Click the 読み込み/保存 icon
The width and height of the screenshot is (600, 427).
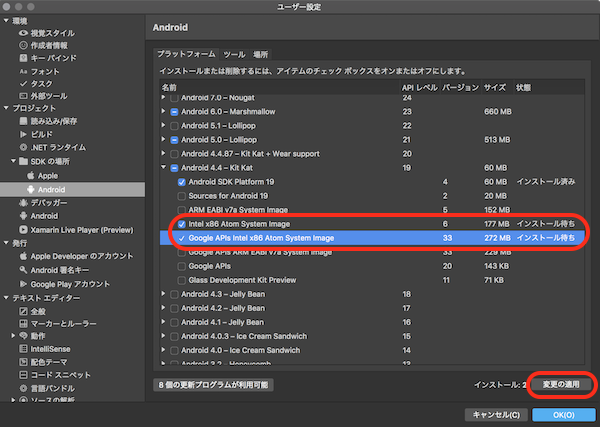pos(23,121)
